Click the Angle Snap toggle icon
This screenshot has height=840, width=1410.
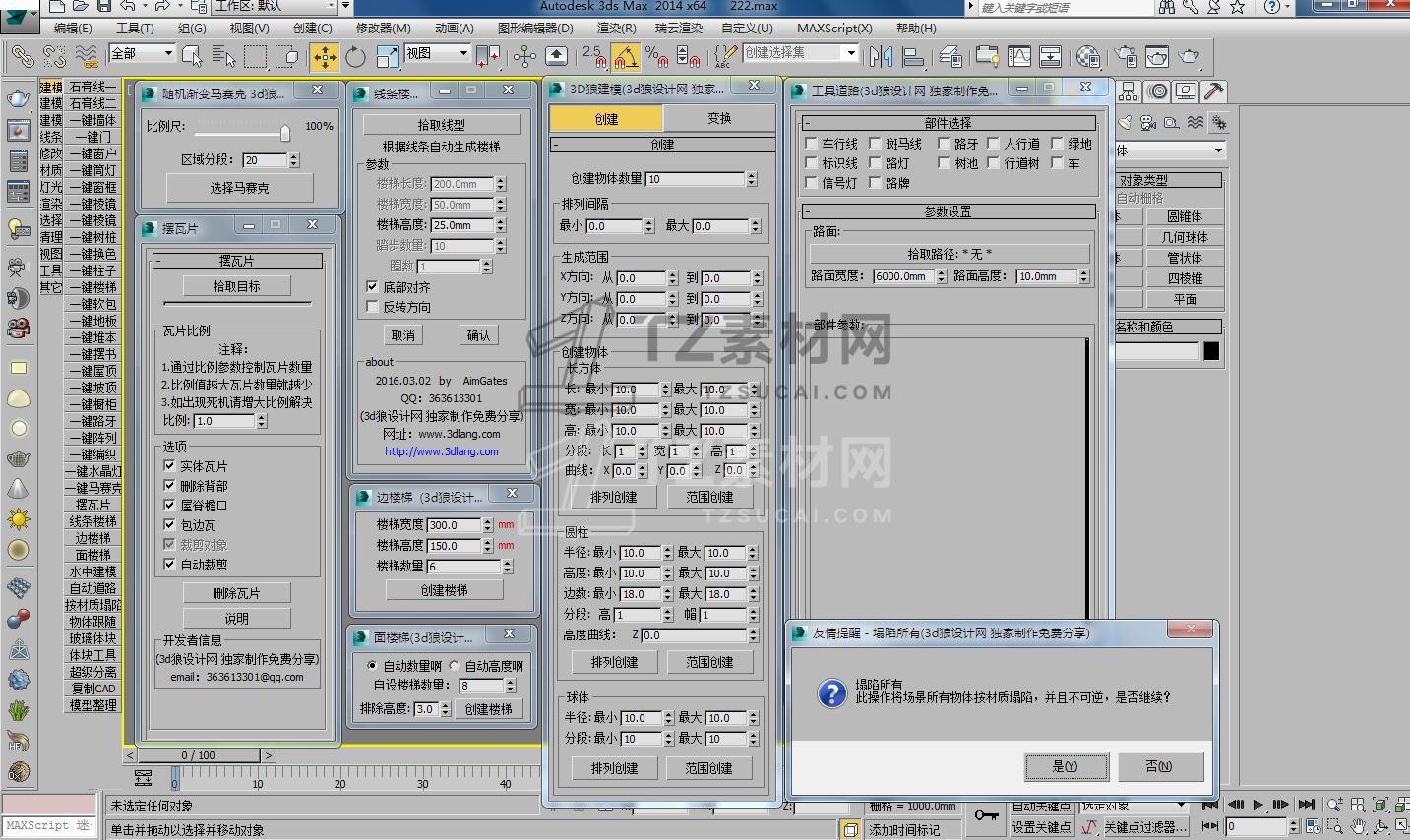(x=625, y=56)
